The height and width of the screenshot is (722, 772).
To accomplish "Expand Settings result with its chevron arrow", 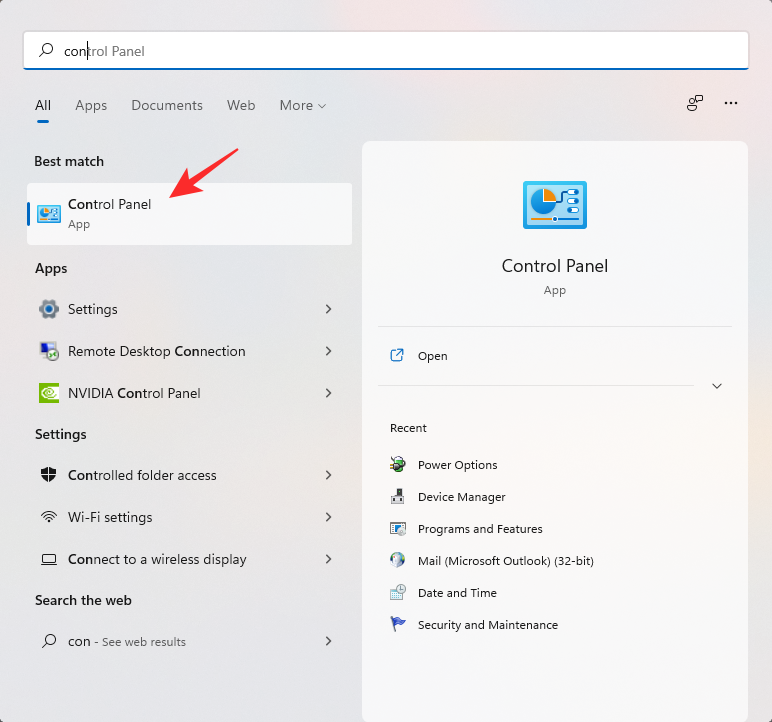I will point(328,309).
